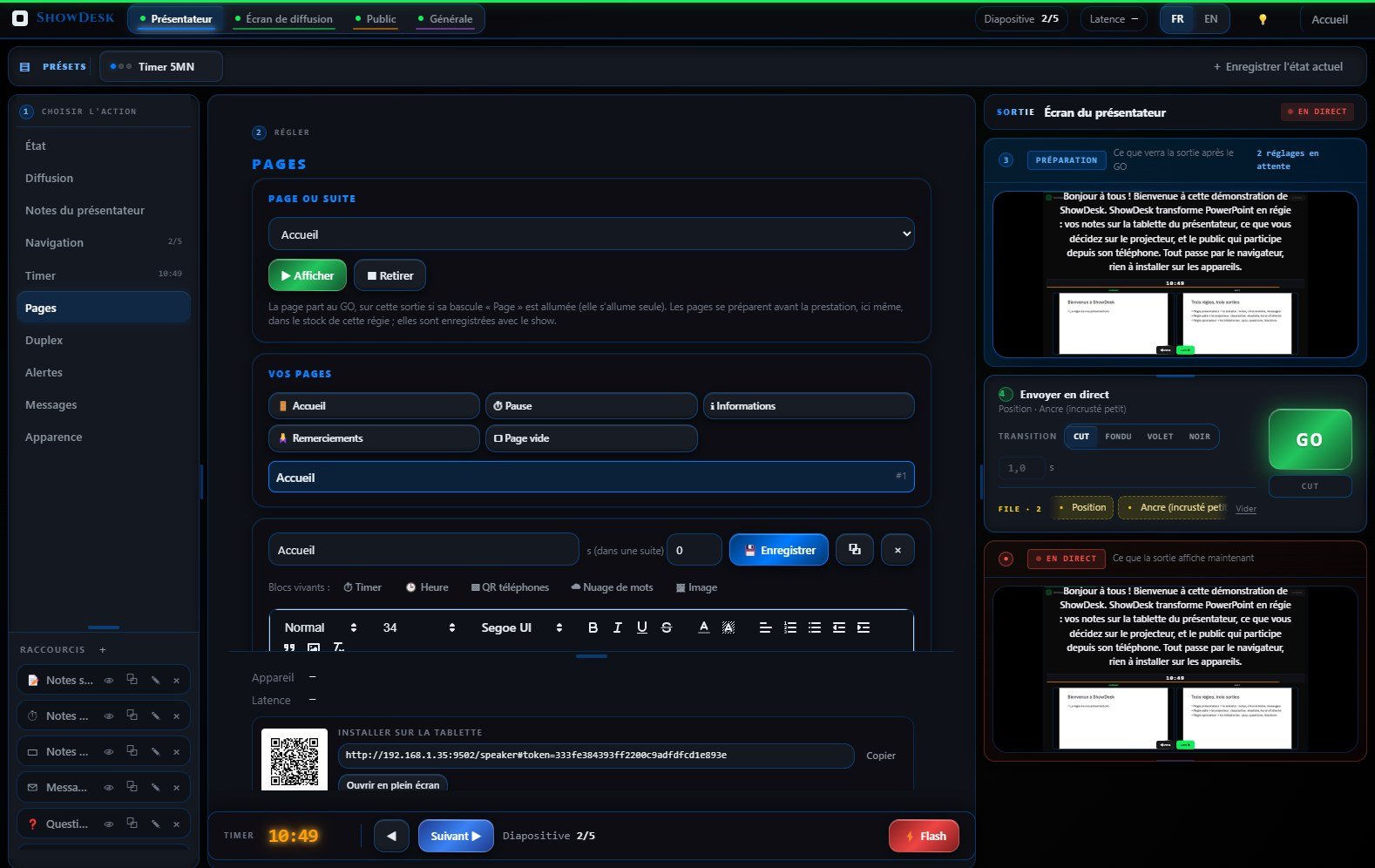Apply underline formatting in the page editor
The width and height of the screenshot is (1375, 868).
[642, 627]
